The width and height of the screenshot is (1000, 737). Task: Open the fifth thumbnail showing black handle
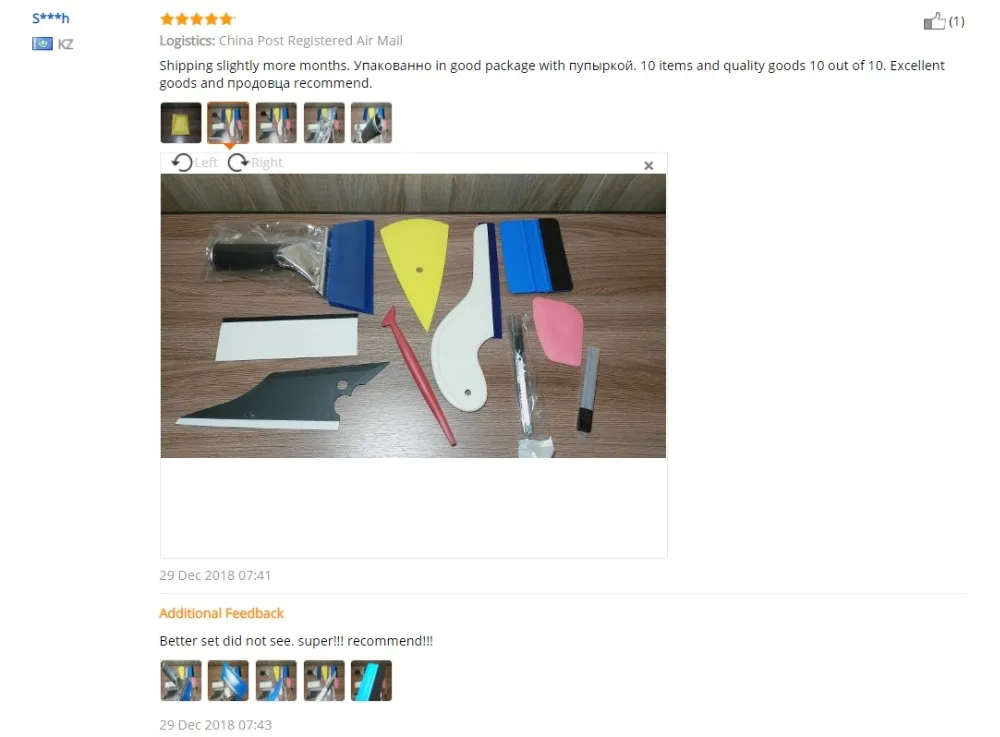371,122
